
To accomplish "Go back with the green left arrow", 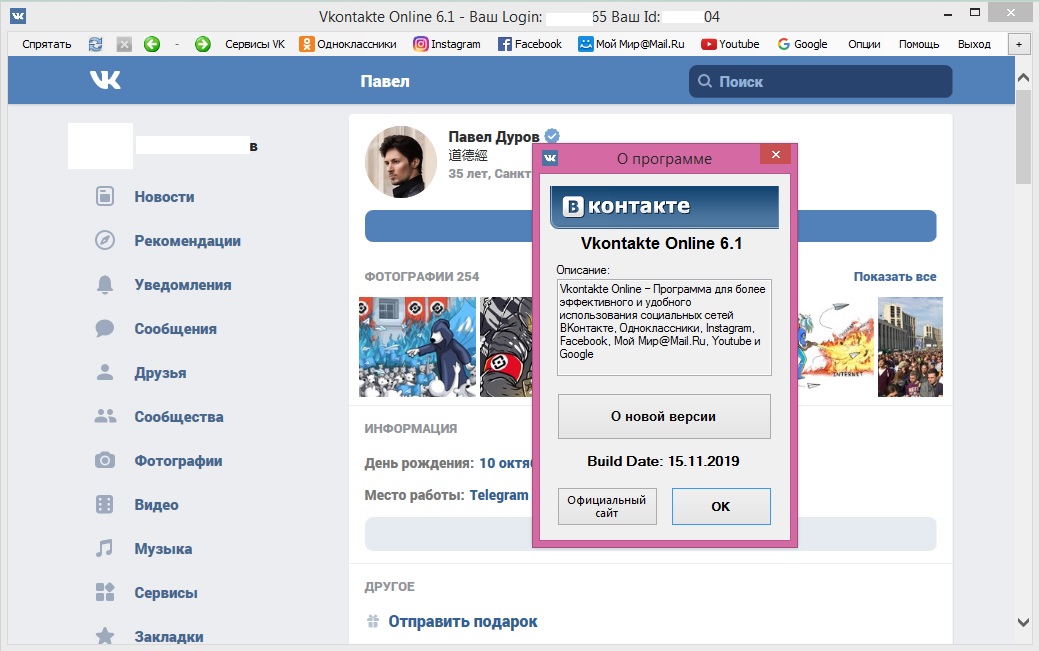I will pos(152,44).
